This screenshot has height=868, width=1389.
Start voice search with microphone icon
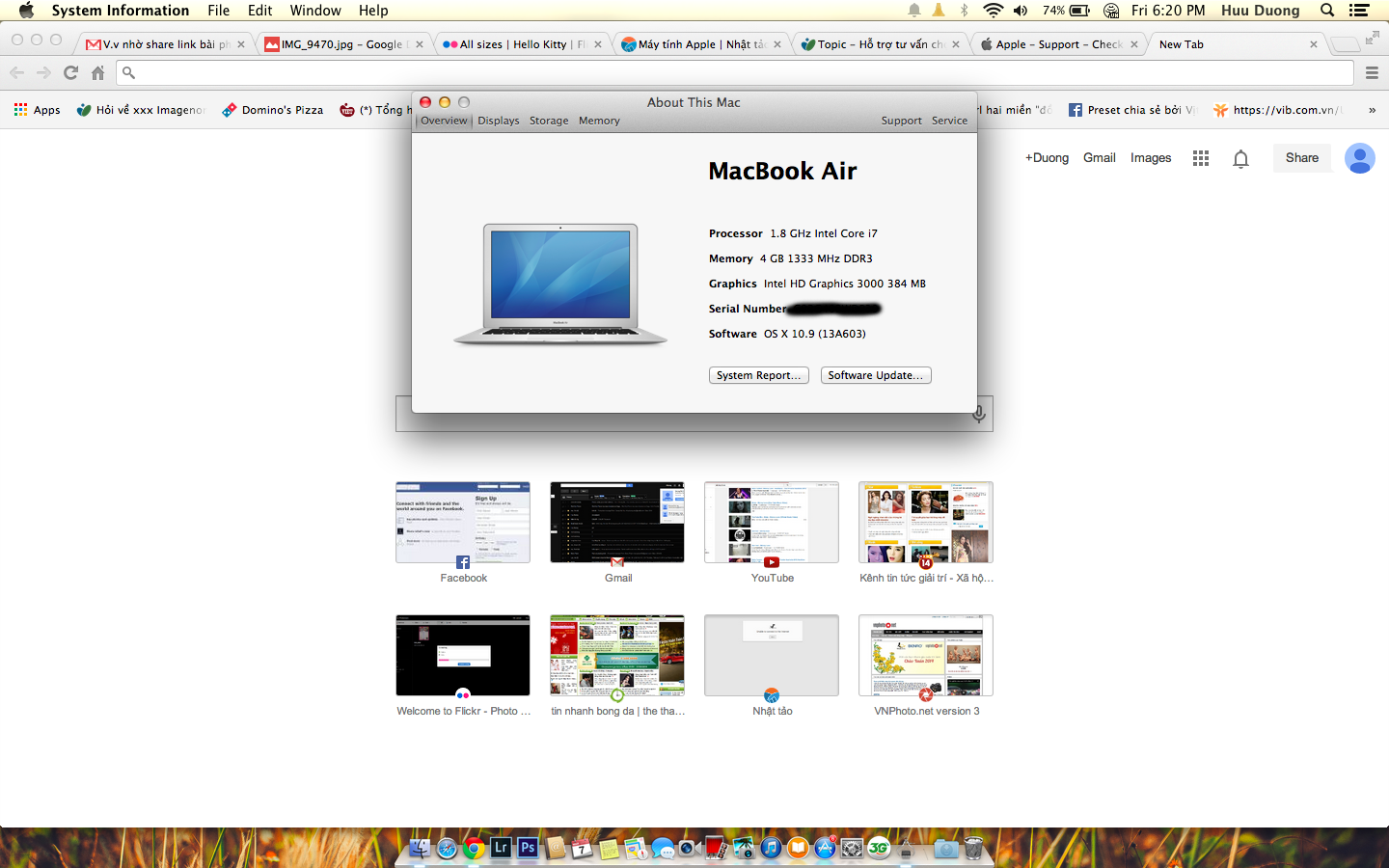point(978,414)
